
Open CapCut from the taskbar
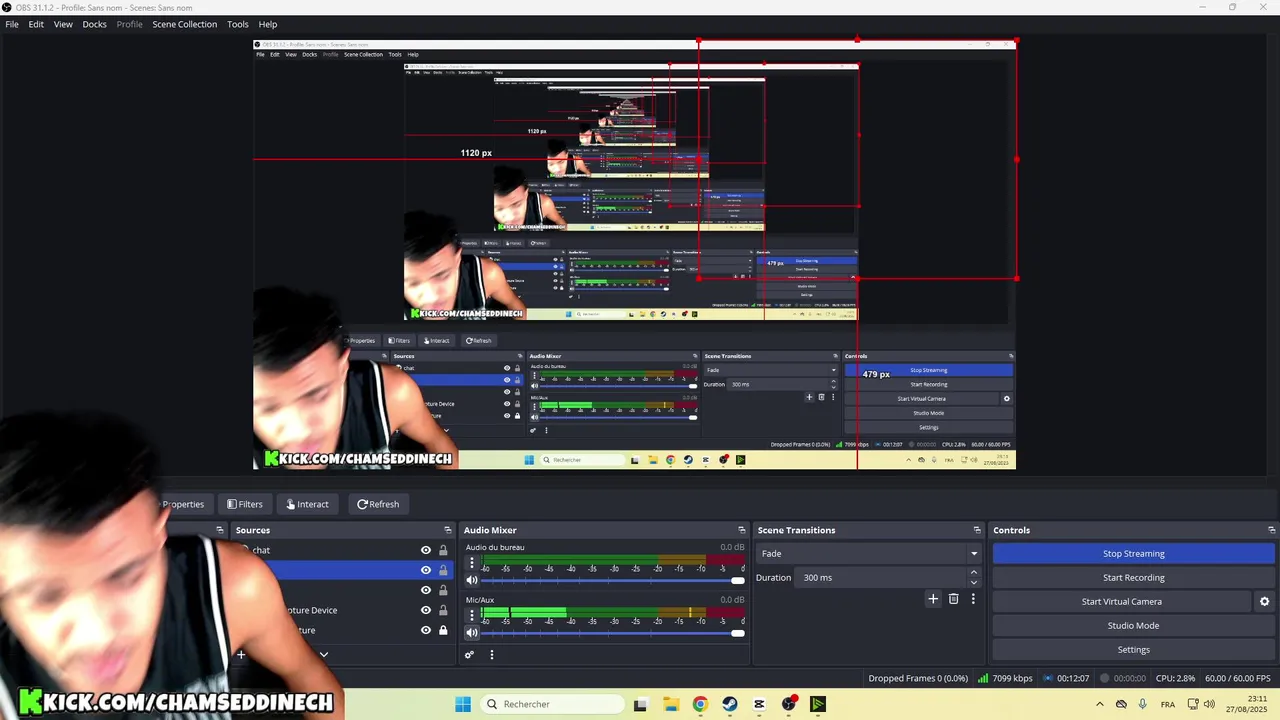click(x=759, y=704)
